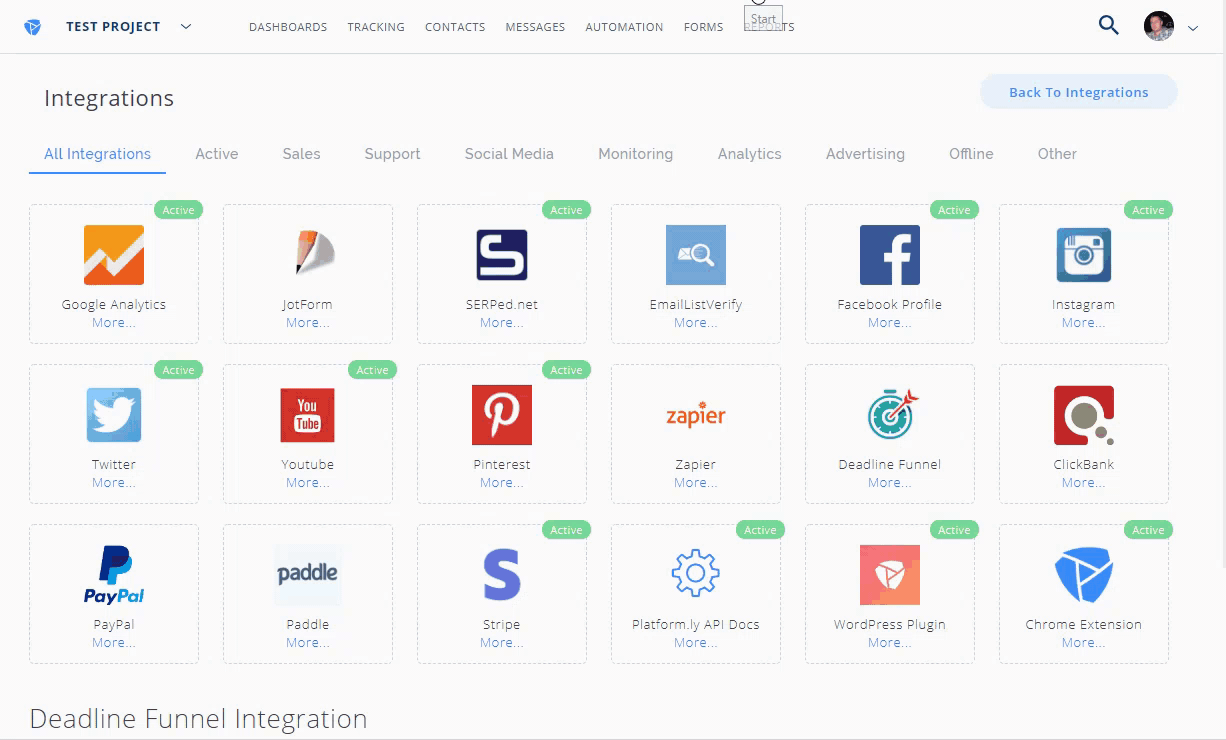Switch to the Monitoring tab
Screen dimensions: 1226x740
pyautogui.click(x=635, y=154)
